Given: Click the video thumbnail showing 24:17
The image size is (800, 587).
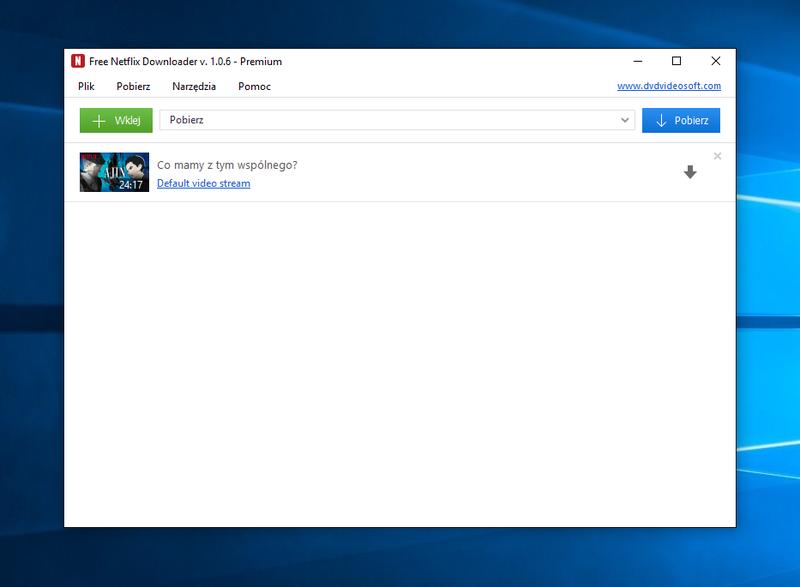Looking at the screenshot, I should (x=114, y=172).
